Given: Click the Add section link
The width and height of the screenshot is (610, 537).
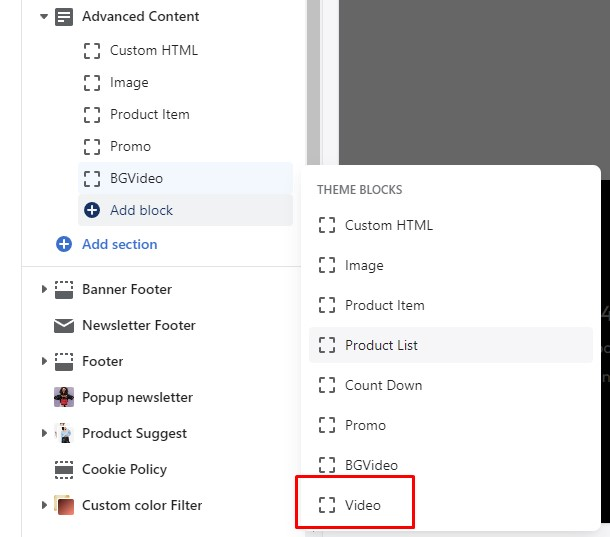Looking at the screenshot, I should coord(119,244).
